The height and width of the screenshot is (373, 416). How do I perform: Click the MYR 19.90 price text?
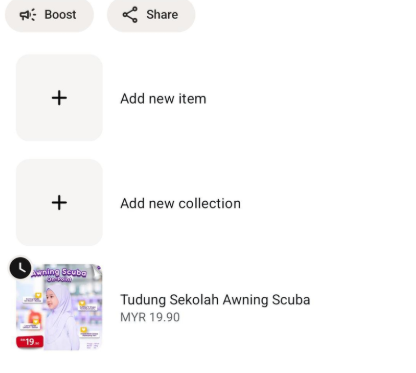pos(150,317)
